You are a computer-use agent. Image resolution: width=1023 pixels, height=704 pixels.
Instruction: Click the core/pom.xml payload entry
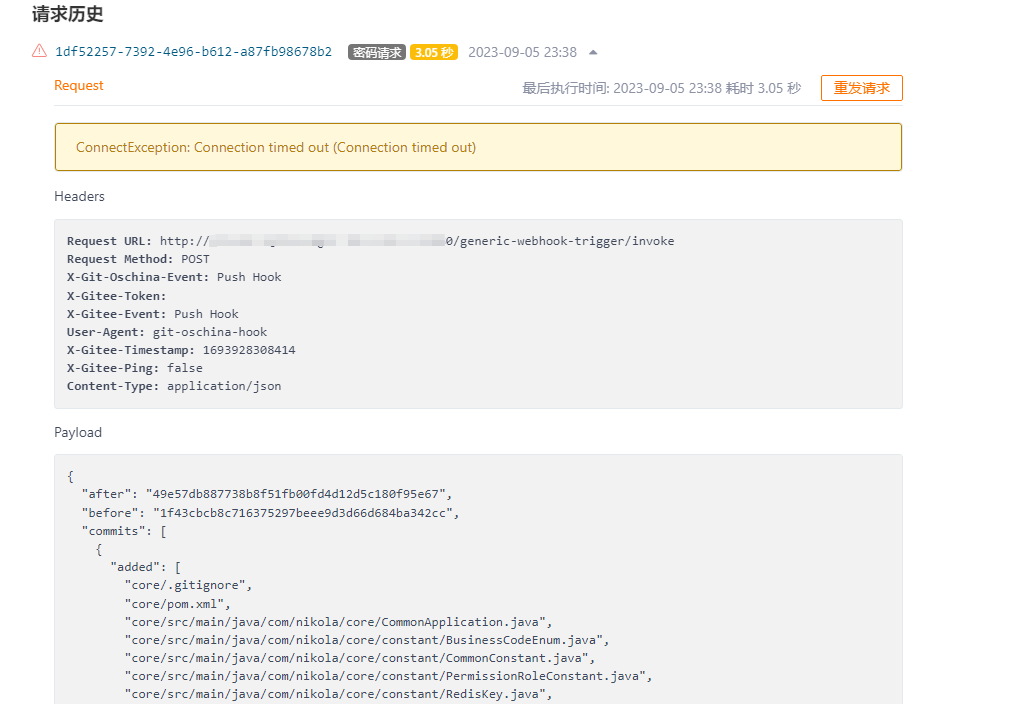click(177, 604)
